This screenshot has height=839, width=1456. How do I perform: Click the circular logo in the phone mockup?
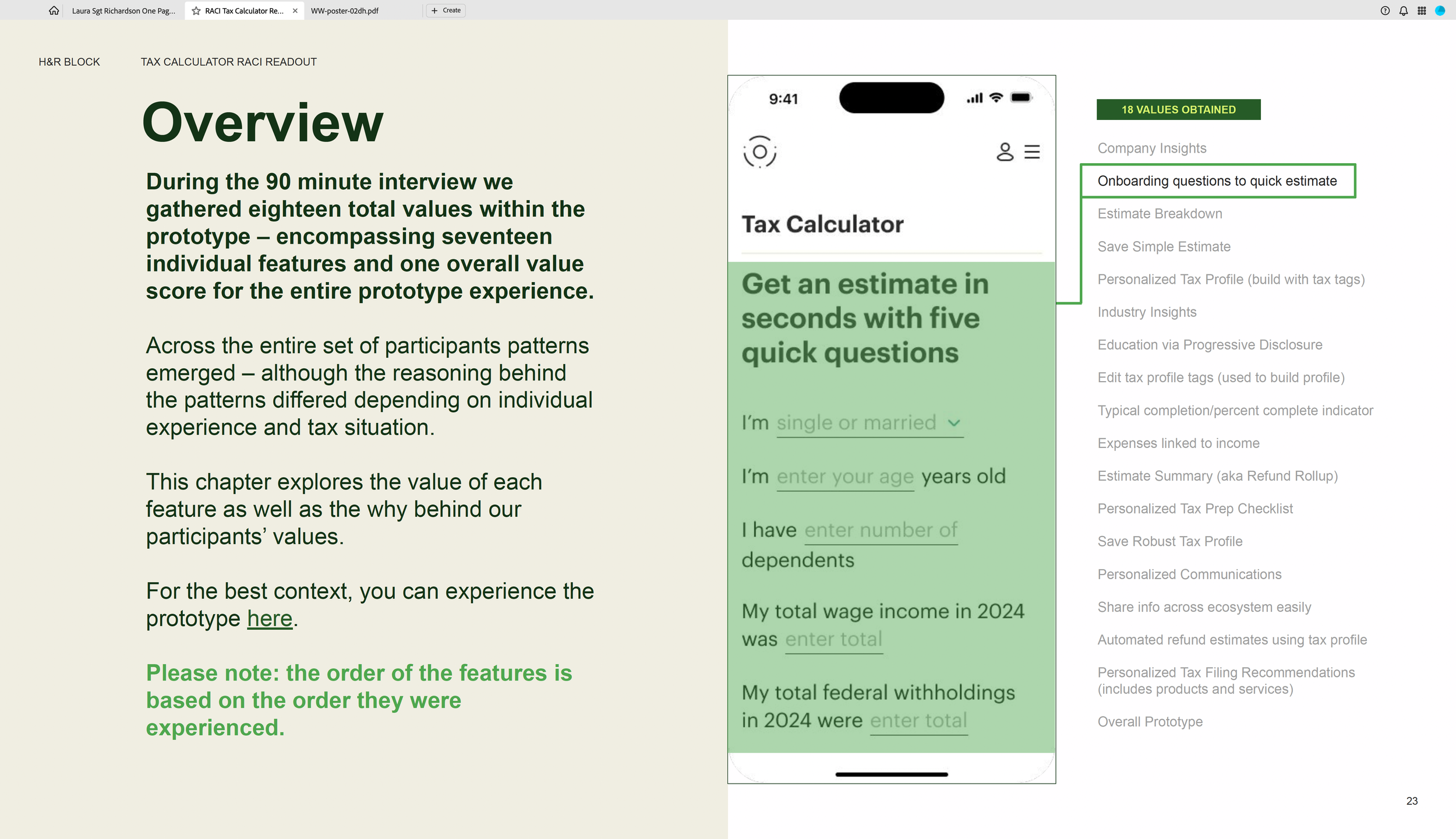tap(759, 152)
